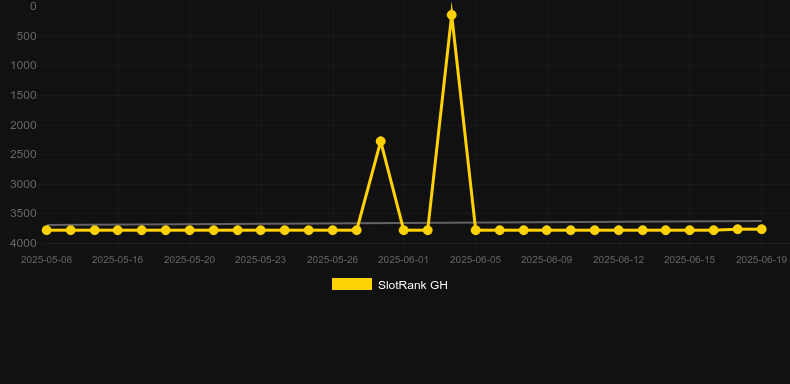Click the baseline point just before the smaller spike

(x=356, y=230)
